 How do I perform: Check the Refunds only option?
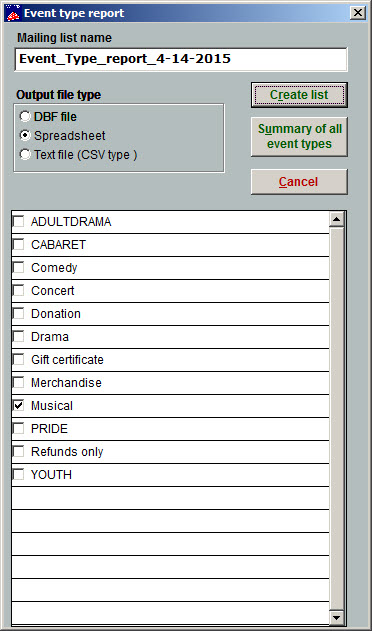(19, 452)
